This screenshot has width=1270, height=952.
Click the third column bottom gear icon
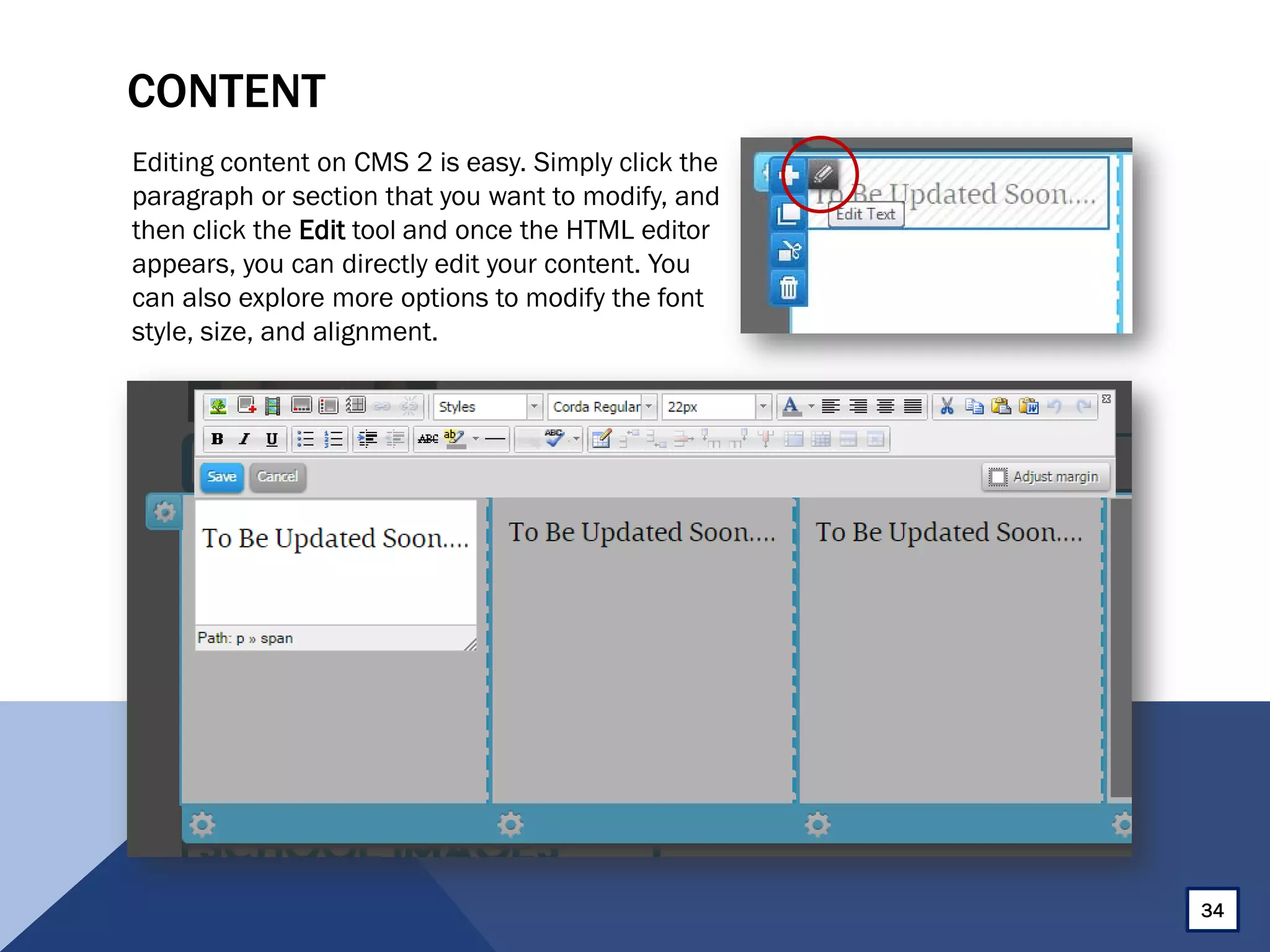(817, 825)
